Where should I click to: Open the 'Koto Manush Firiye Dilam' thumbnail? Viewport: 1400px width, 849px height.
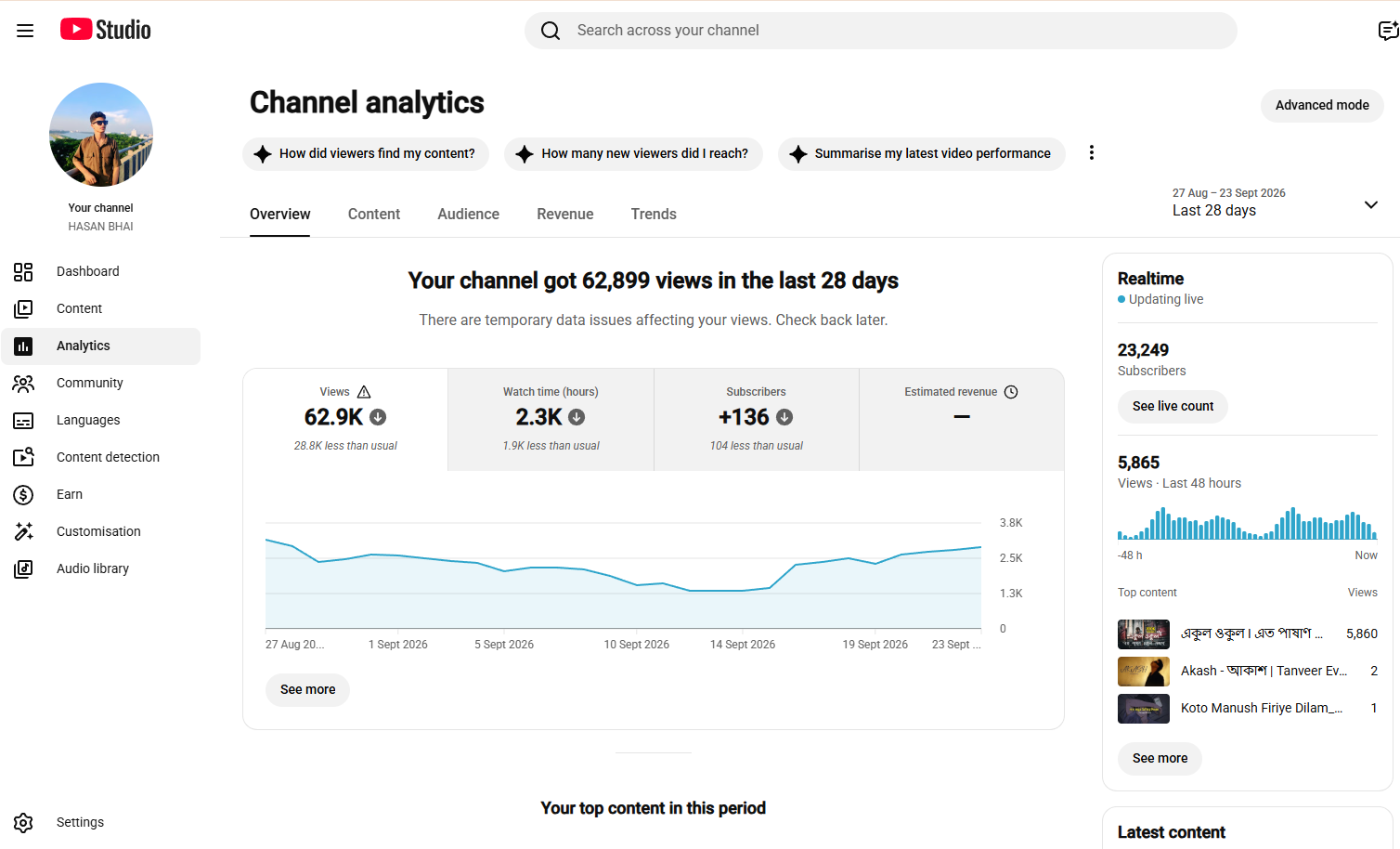point(1144,708)
